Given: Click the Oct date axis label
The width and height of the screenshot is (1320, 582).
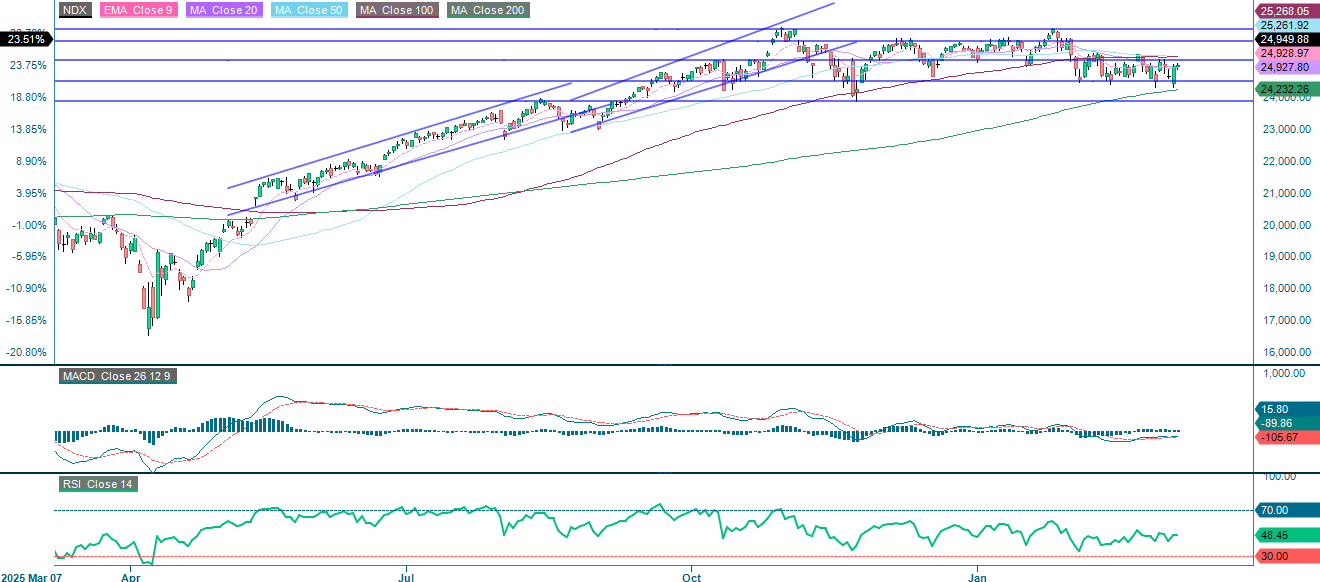Looking at the screenshot, I should [x=691, y=577].
